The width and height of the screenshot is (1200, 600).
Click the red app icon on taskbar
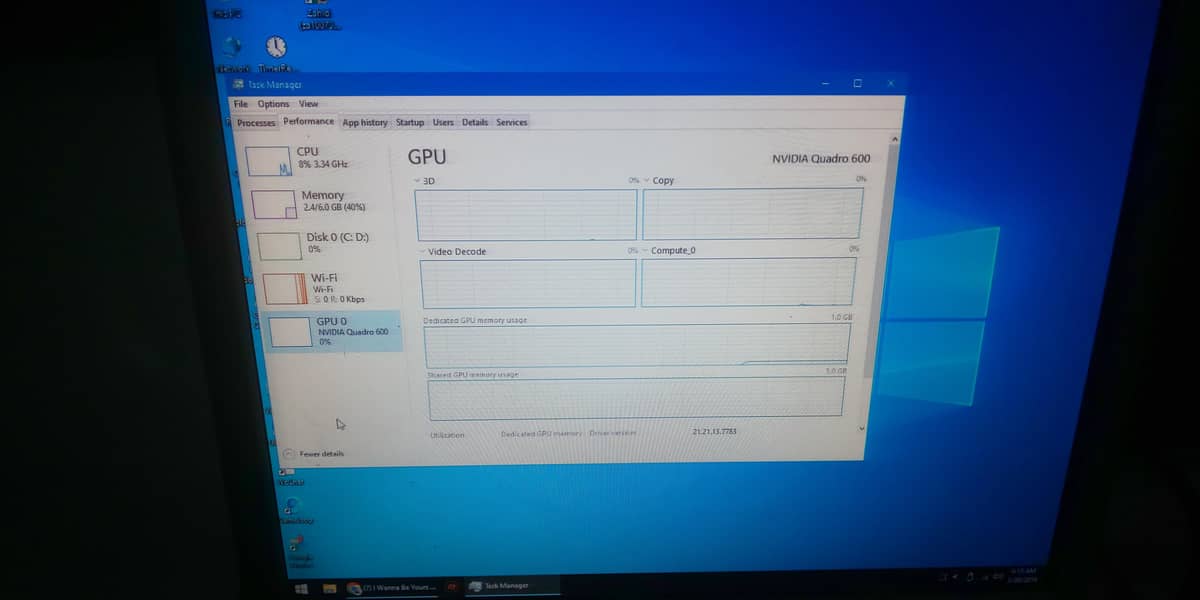(x=452, y=587)
